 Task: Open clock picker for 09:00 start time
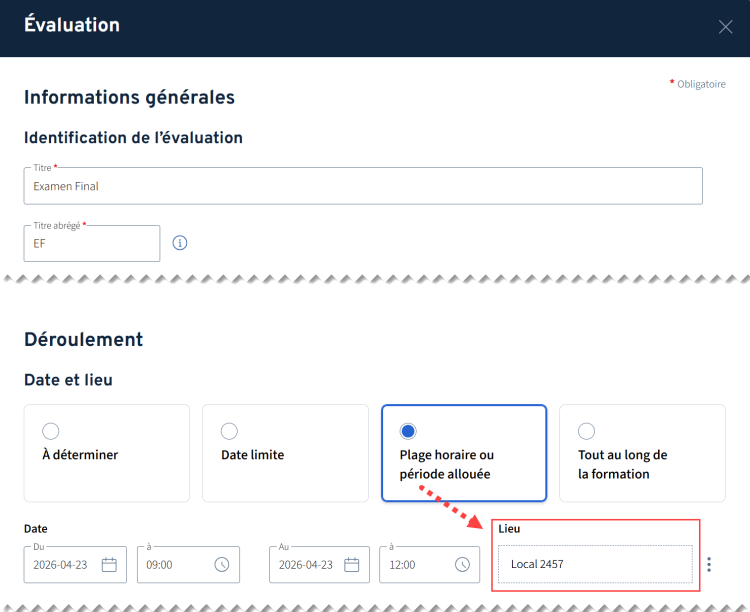222,565
